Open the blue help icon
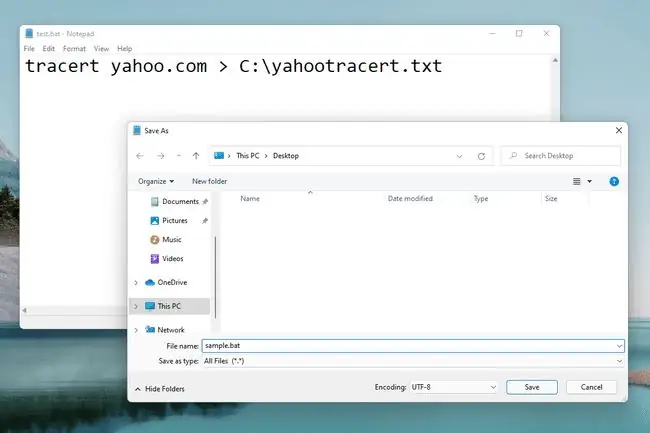 pos(614,181)
